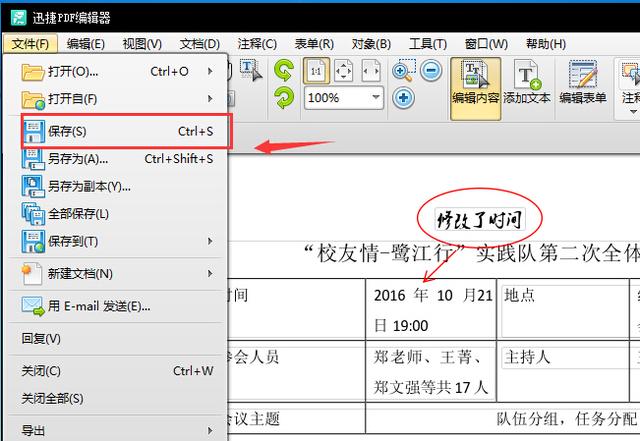Activate the 编辑内容 tool
This screenshot has width=640, height=441.
476,89
